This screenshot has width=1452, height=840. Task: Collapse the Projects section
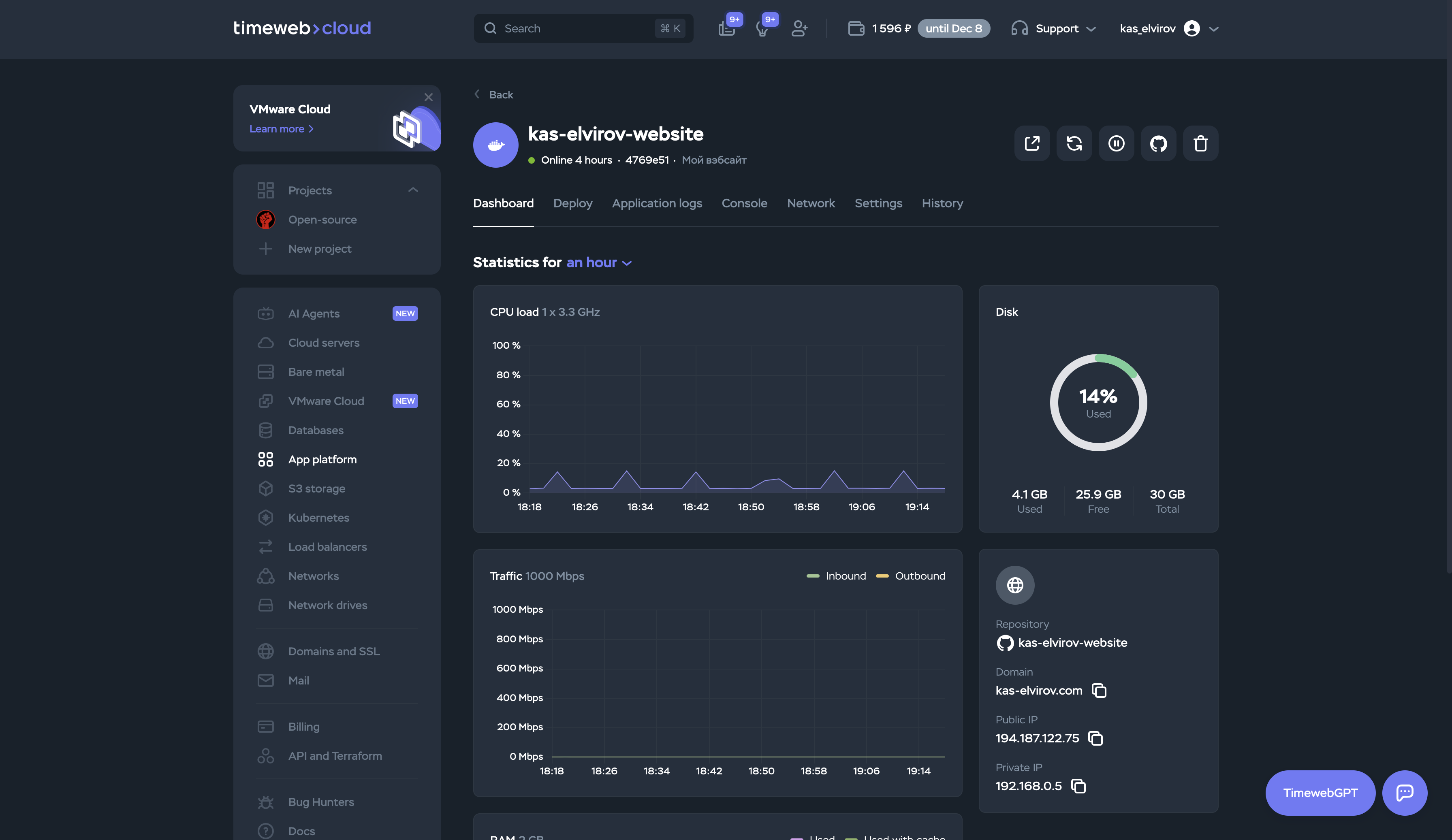pyautogui.click(x=412, y=190)
